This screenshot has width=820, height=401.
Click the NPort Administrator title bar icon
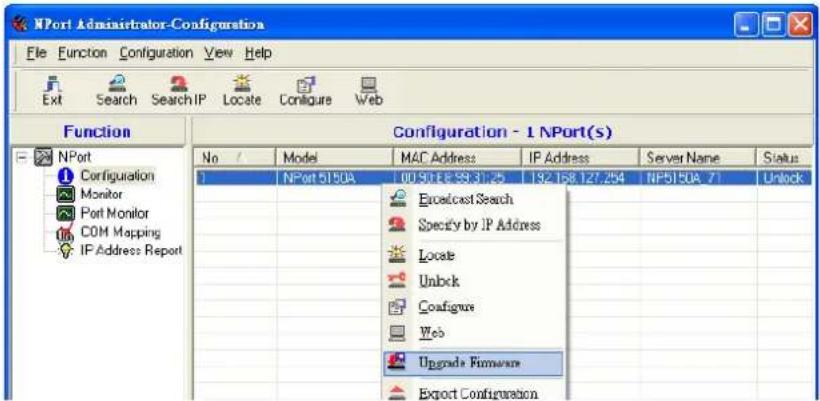(21, 25)
